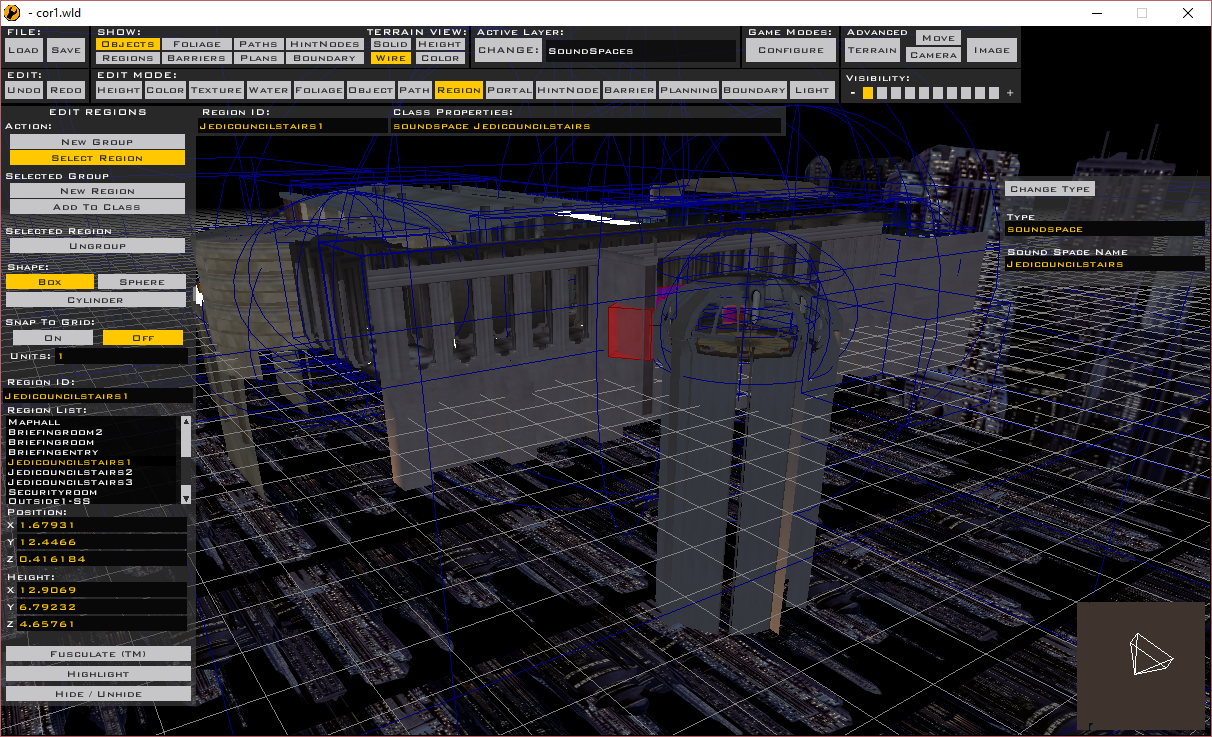Switch to Light edit mode
The image size is (1212, 737).
click(812, 90)
